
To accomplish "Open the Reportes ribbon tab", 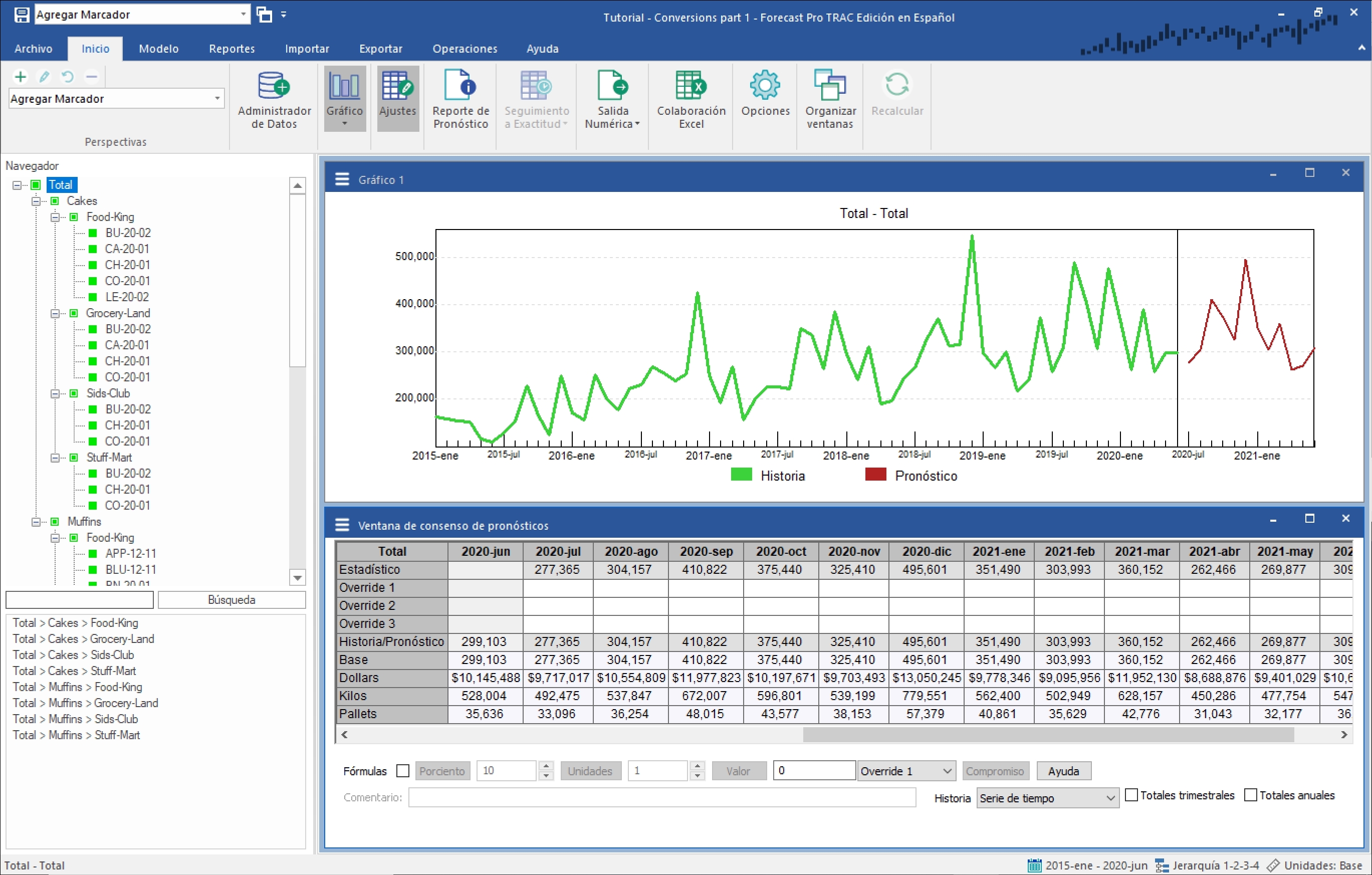I will tap(232, 49).
